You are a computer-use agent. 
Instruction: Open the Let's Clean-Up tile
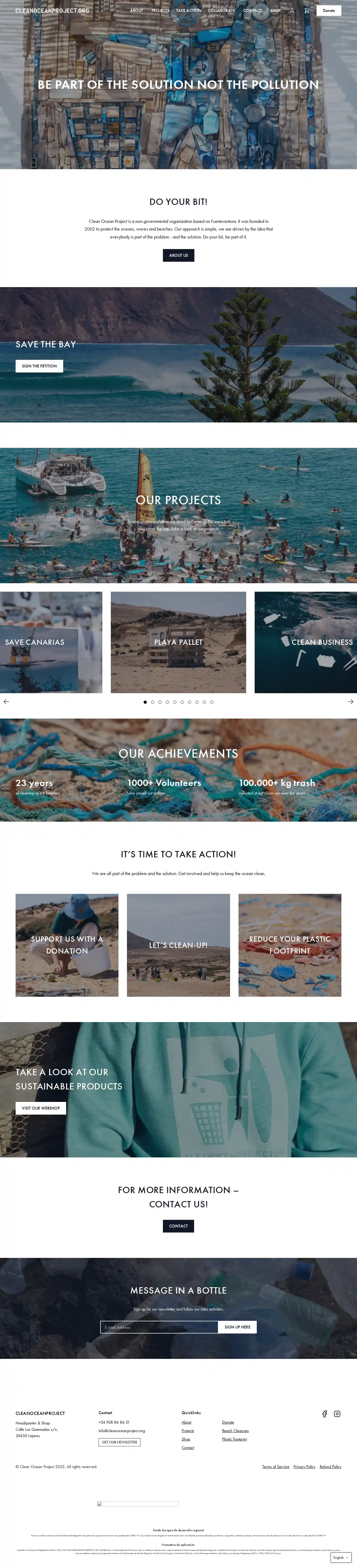coord(178,945)
